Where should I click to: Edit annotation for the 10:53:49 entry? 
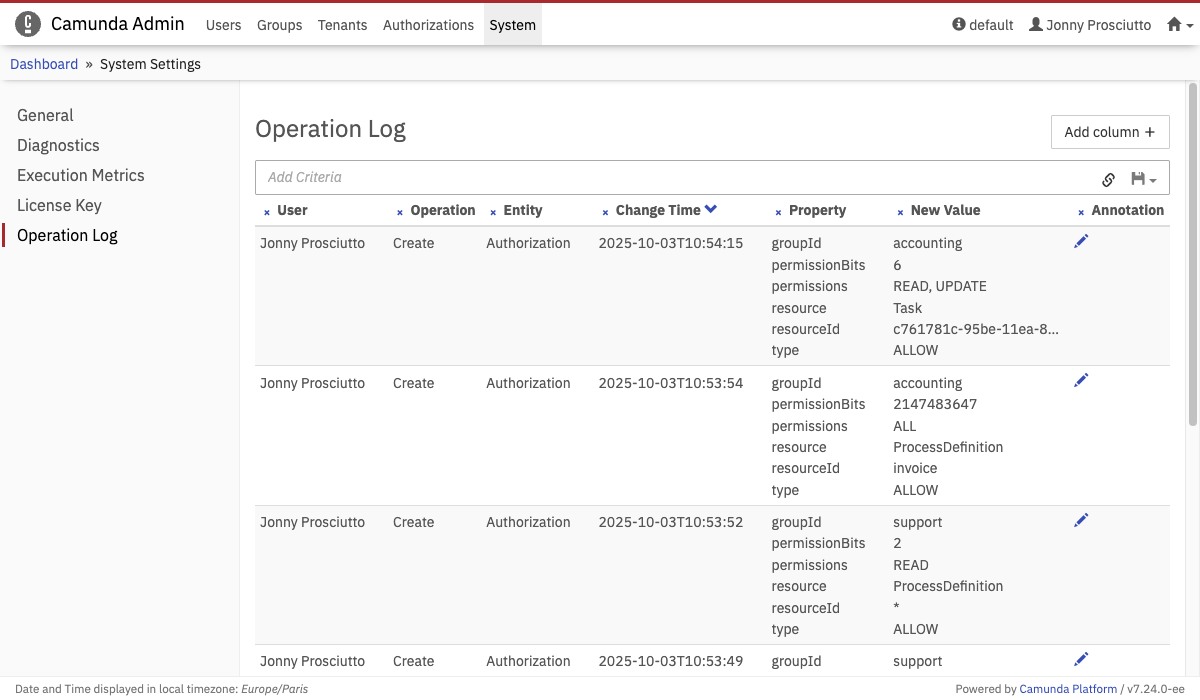1080,659
